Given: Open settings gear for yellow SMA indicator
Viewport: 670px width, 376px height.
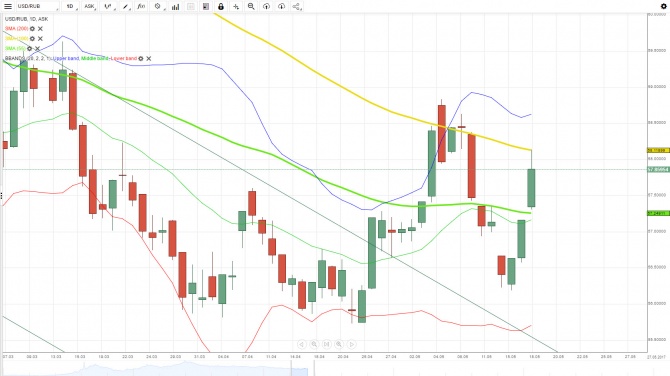Looking at the screenshot, I should pos(32,38).
